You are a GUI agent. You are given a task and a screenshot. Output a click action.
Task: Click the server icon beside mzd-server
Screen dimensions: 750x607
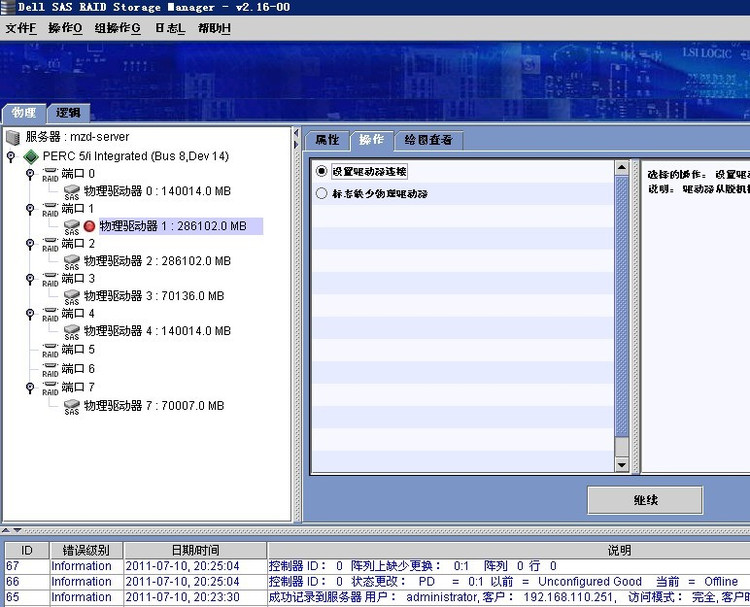coord(13,138)
